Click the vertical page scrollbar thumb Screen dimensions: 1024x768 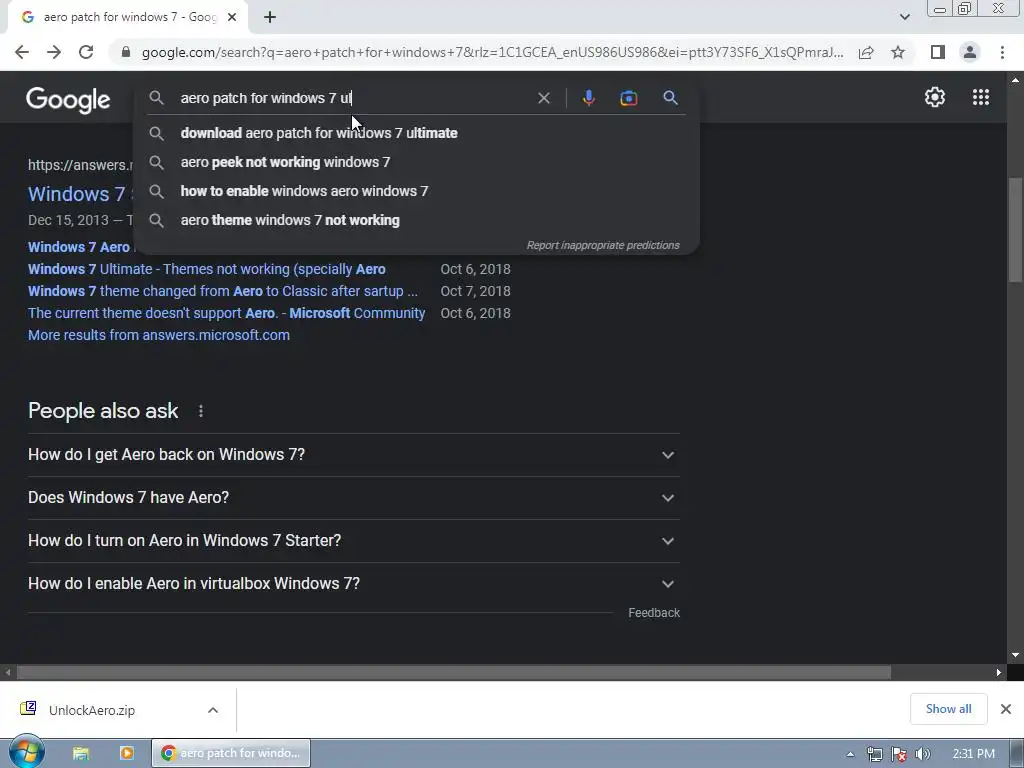tap(1016, 230)
